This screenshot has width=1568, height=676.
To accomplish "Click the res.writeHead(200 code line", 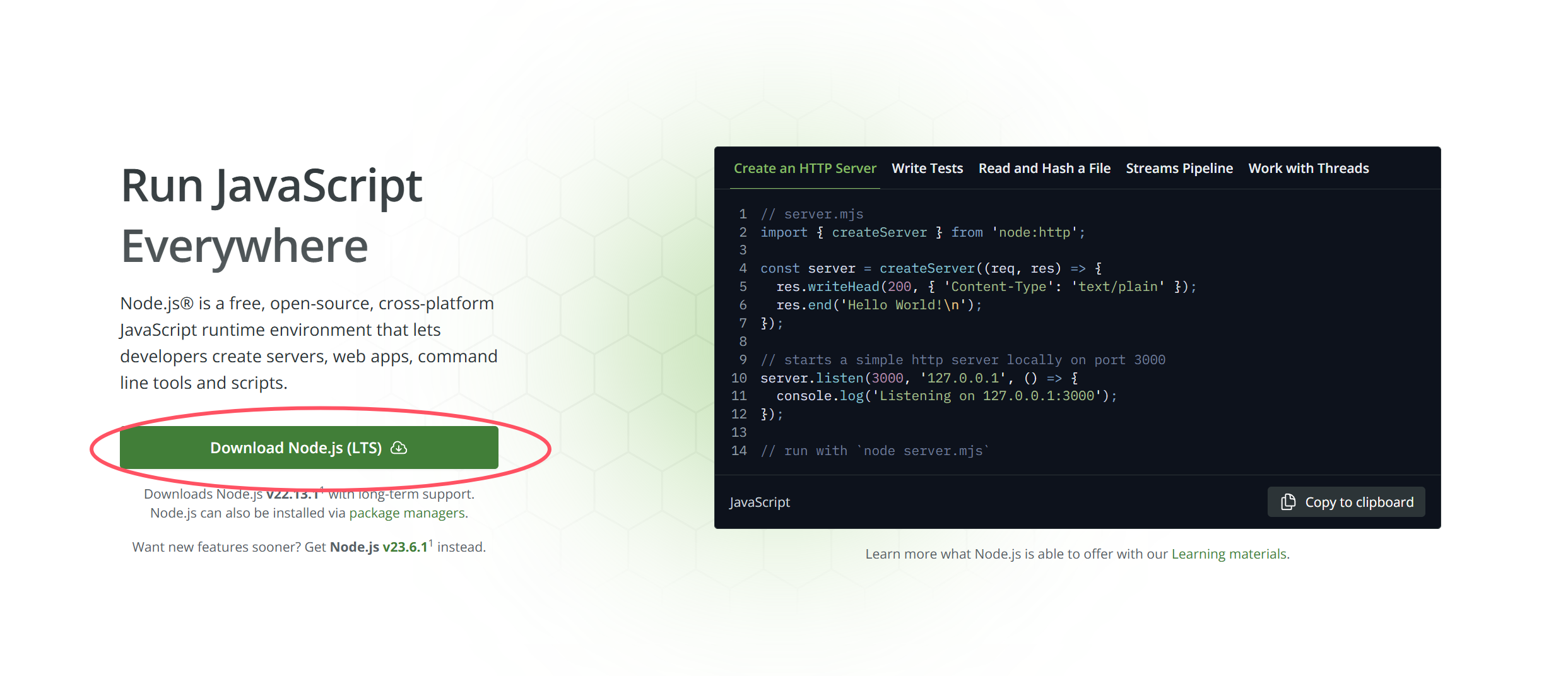I will tap(986, 287).
